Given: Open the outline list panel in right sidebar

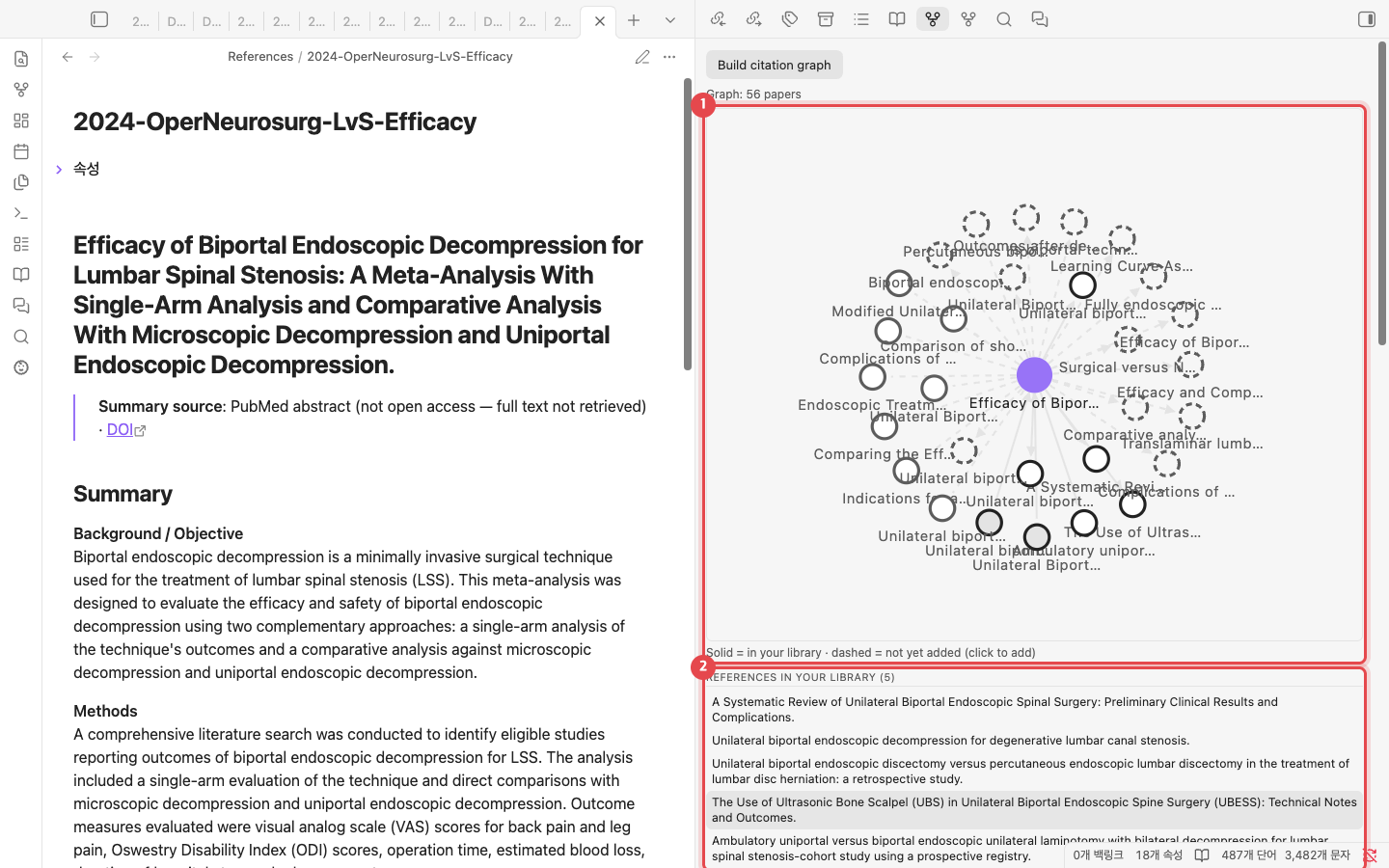Looking at the screenshot, I should coord(861,19).
